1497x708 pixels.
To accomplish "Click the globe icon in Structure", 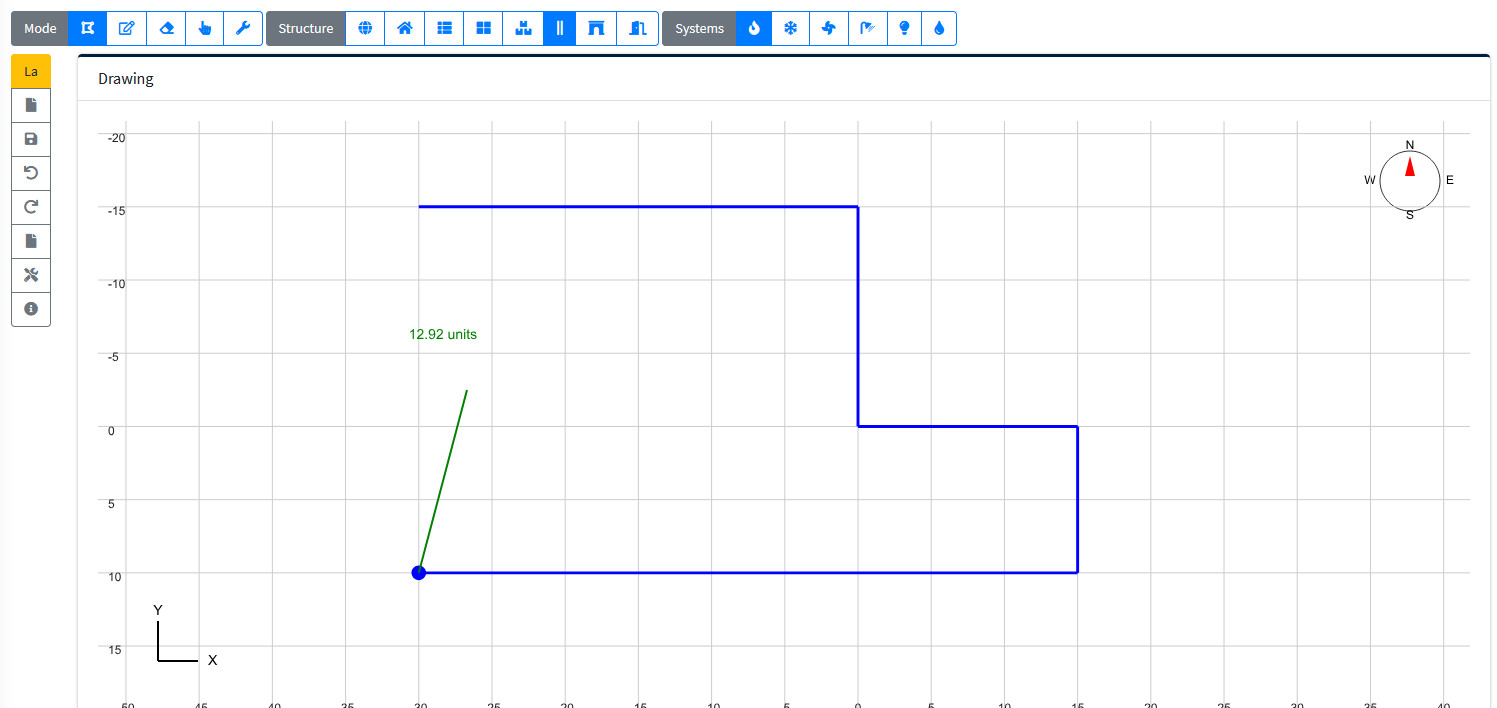I will [365, 28].
